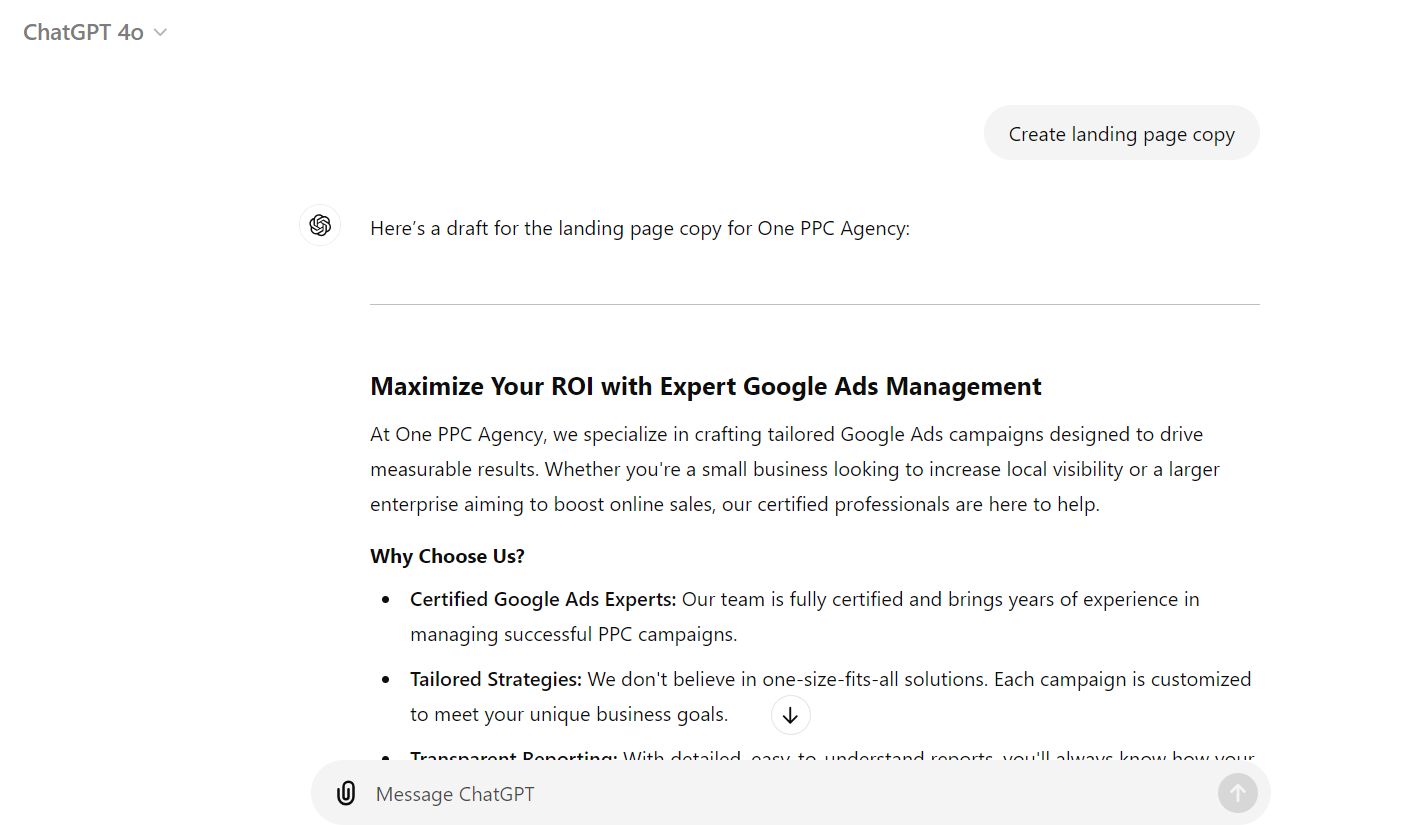Image resolution: width=1413 pixels, height=825 pixels.
Task: Click the text 'managing successful PPC campaigns.'
Action: [573, 634]
